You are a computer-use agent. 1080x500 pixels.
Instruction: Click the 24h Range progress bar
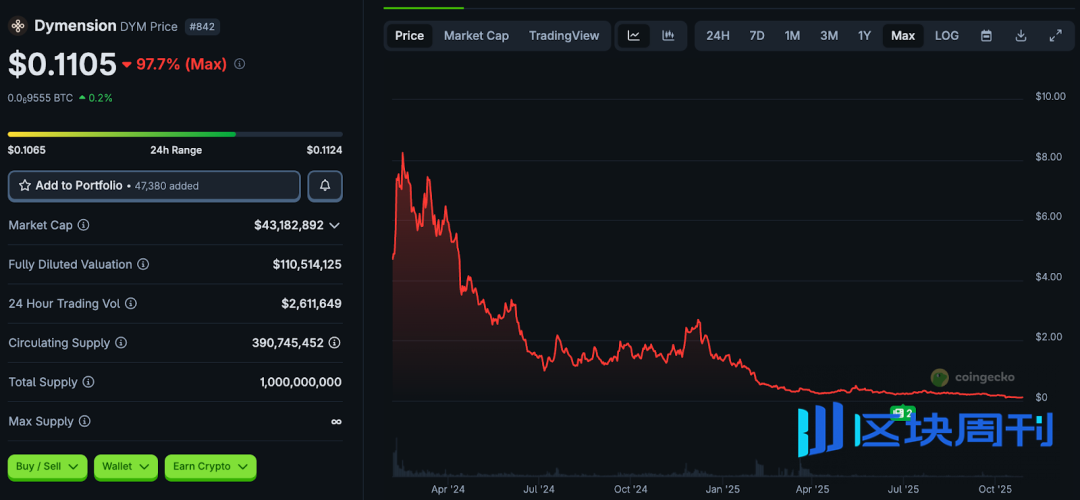(175, 134)
